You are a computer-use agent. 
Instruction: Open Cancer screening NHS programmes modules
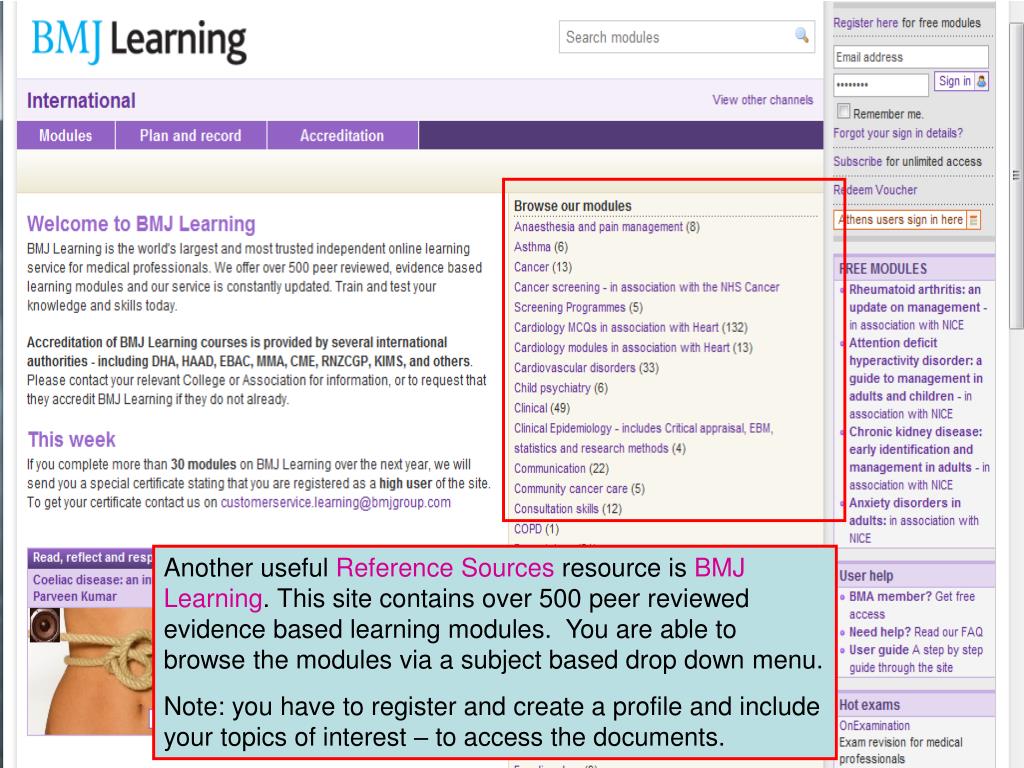pos(646,297)
